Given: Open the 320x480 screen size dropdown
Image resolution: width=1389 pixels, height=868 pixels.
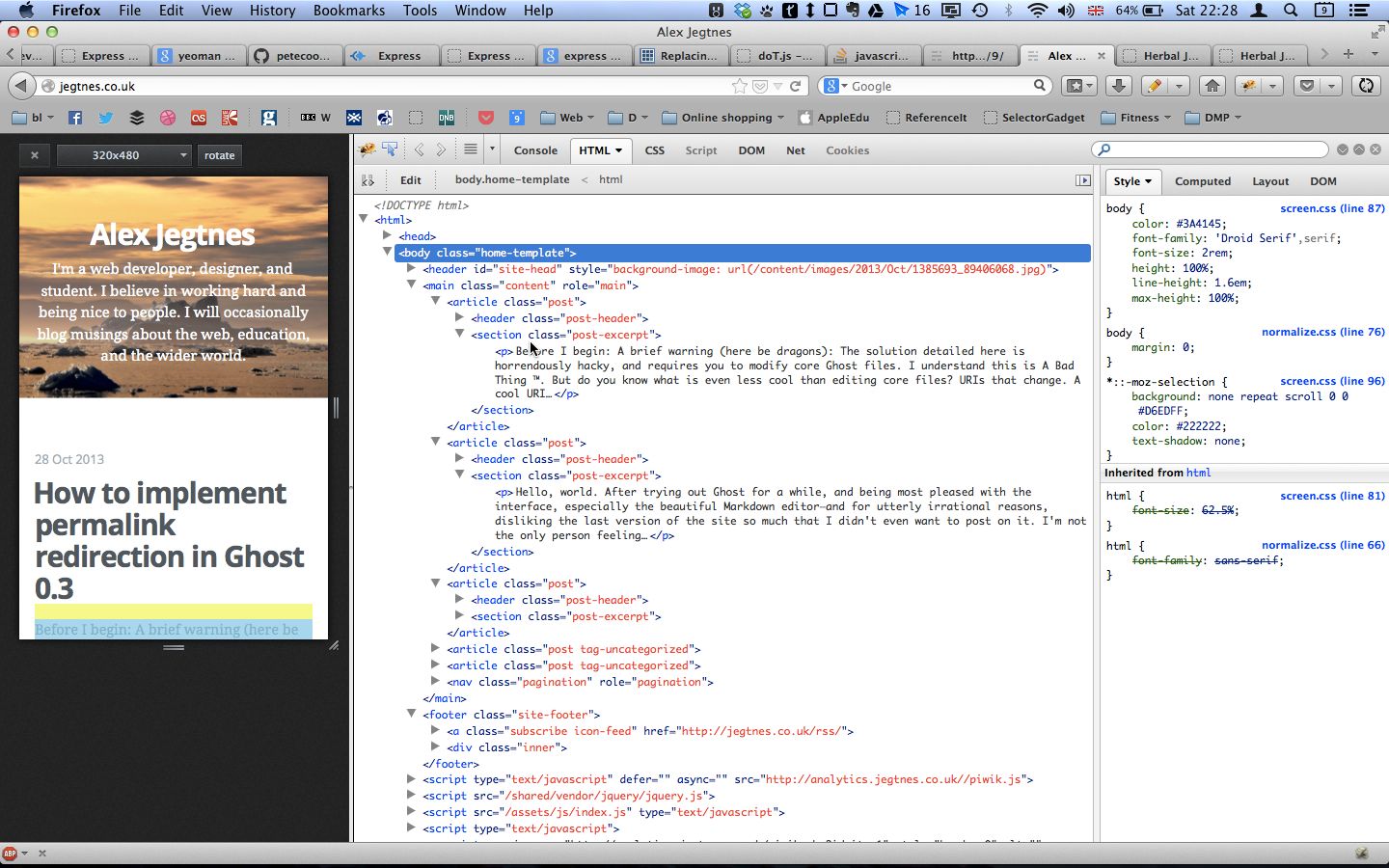Looking at the screenshot, I should pyautogui.click(x=123, y=155).
